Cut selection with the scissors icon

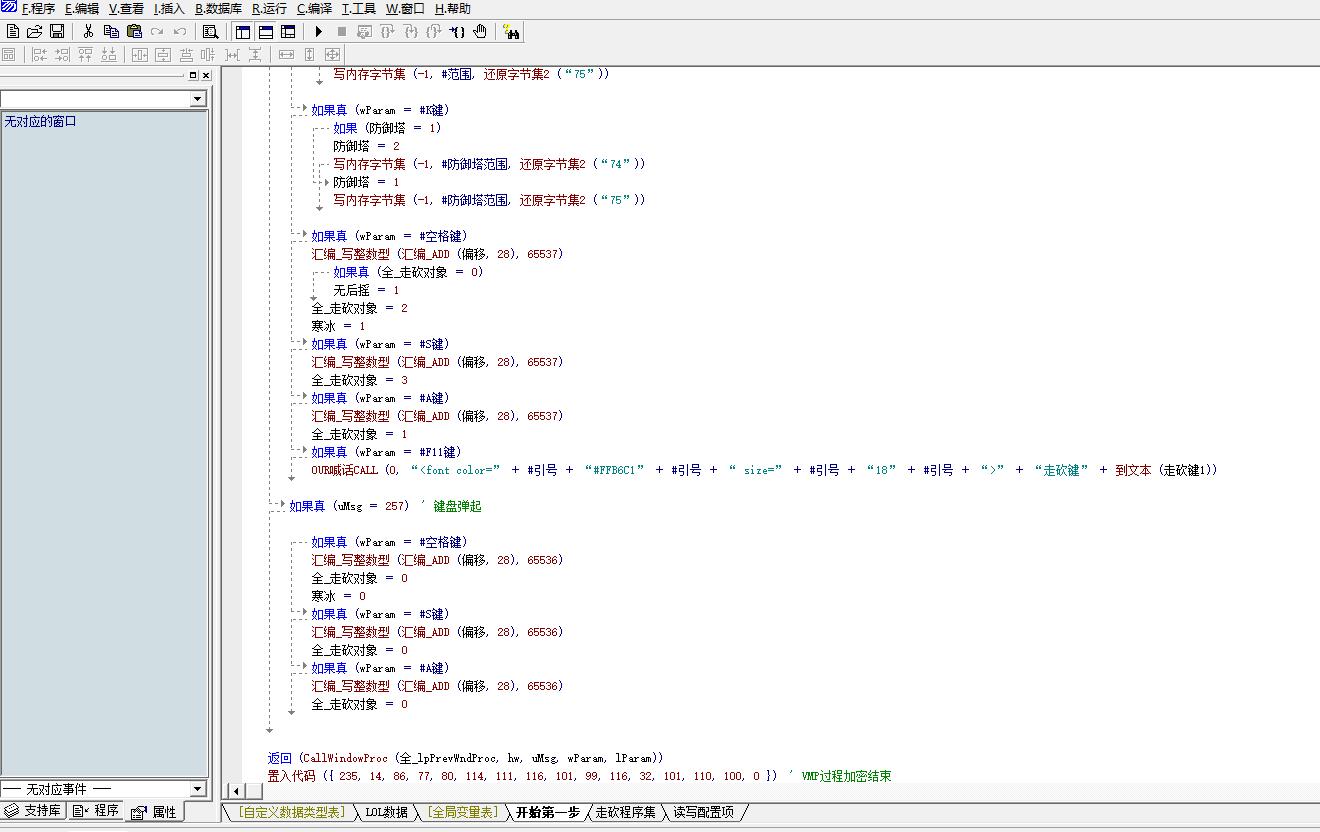88,32
